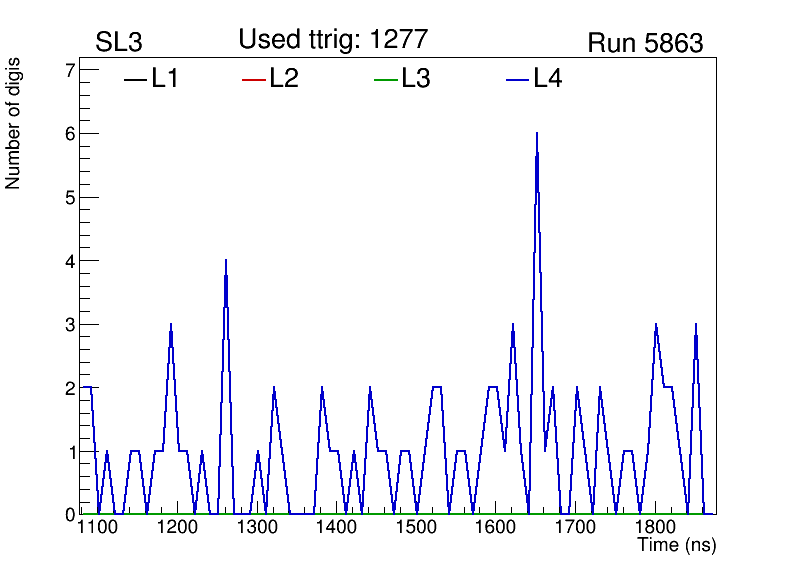This screenshot has height=572, width=796.
Task: Select the L4 legend text label
Action: pos(548,79)
